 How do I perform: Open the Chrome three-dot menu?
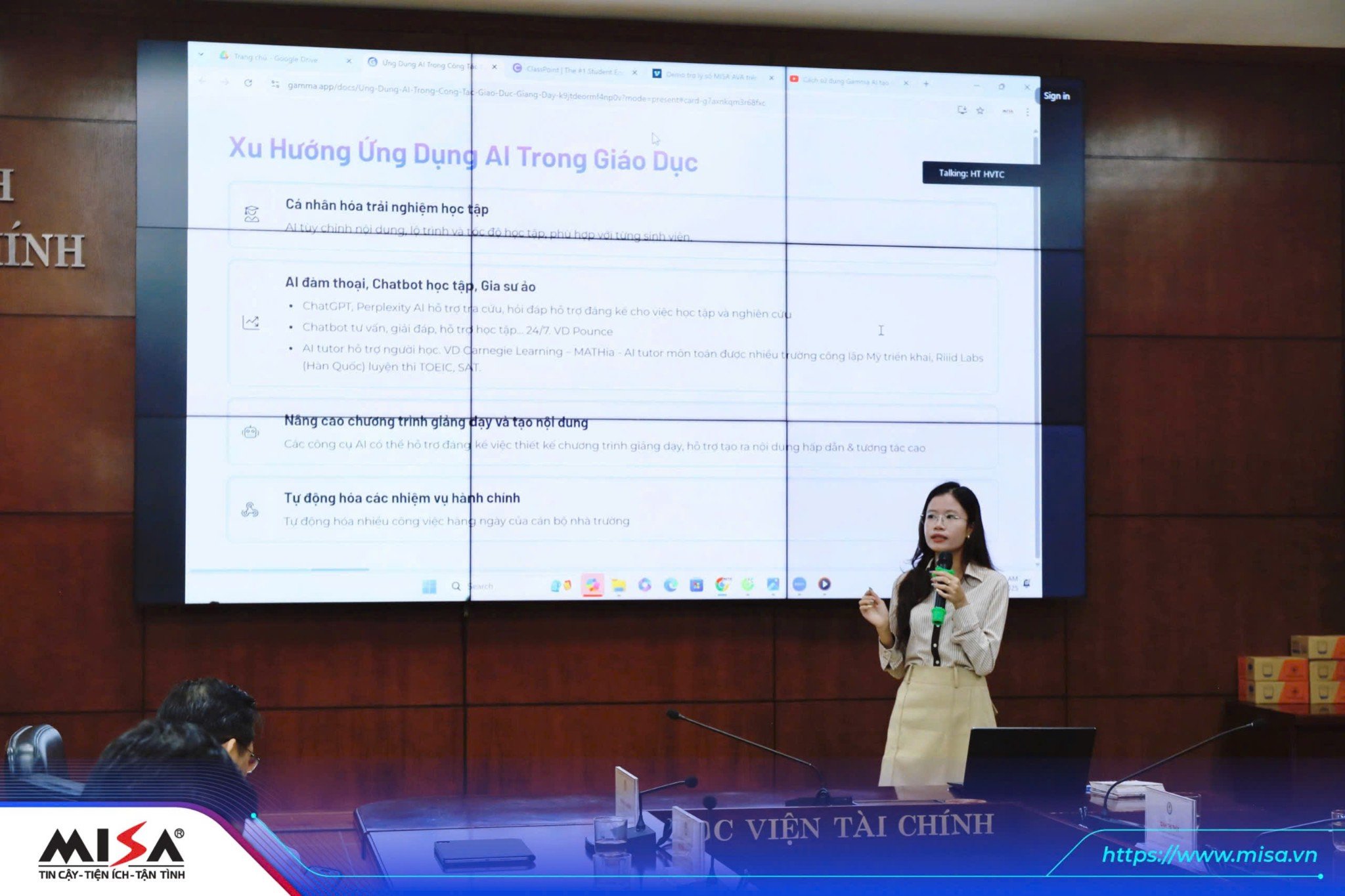coord(1027,112)
